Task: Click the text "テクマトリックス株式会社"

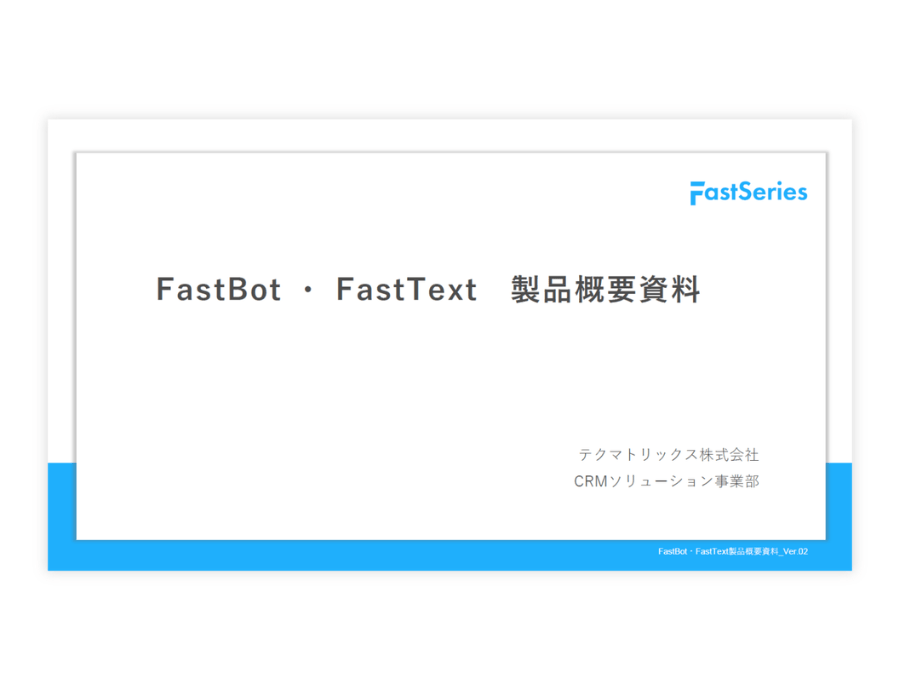Action: (x=669, y=455)
